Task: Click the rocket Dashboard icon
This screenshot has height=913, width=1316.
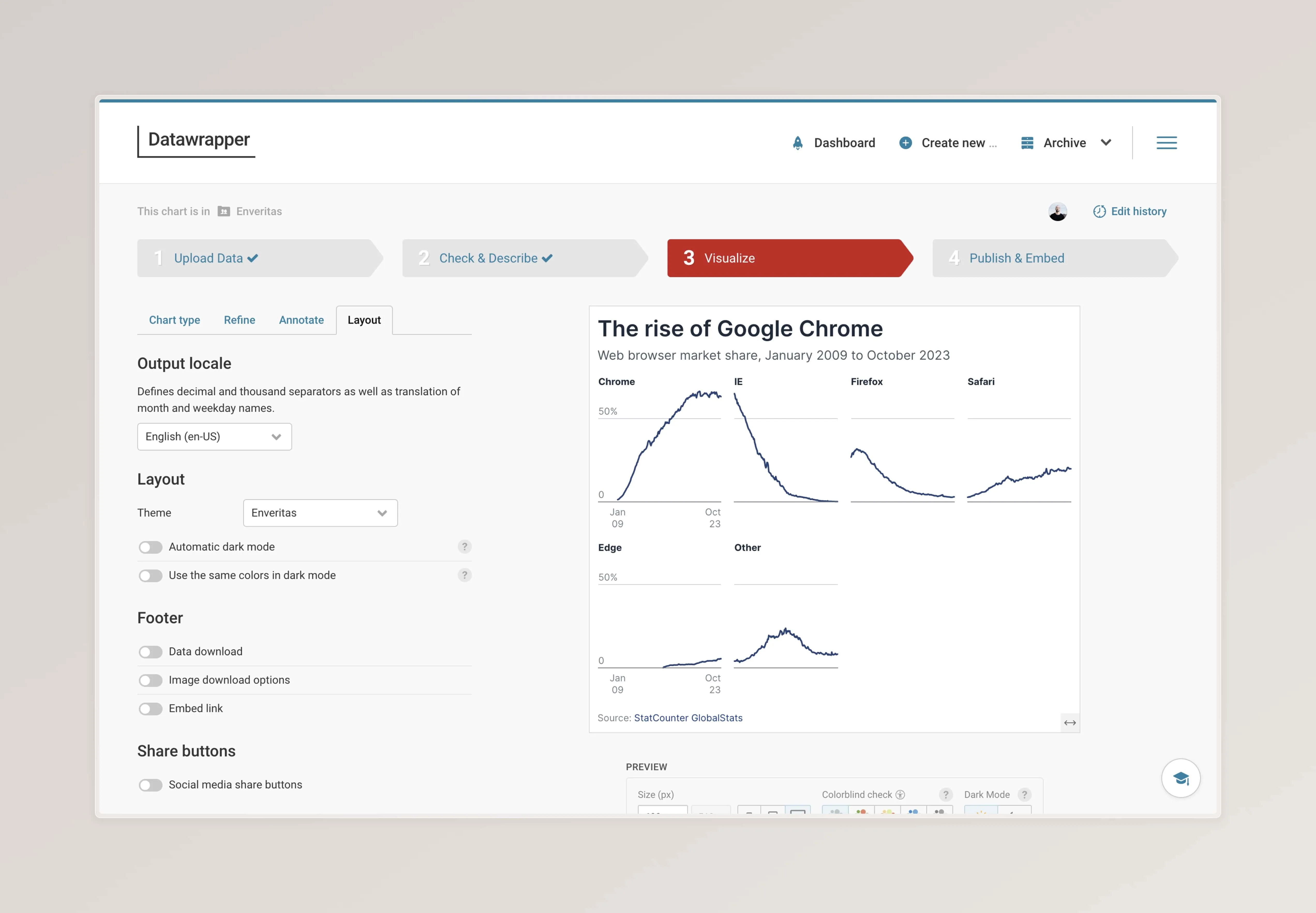Action: pos(797,143)
